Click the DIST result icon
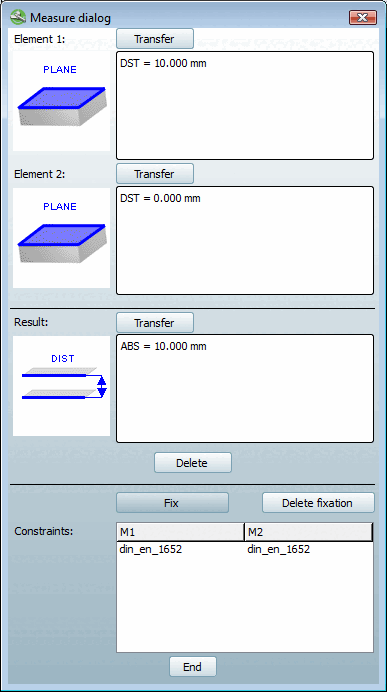Screen dimensions: 387x692 (x=61, y=386)
